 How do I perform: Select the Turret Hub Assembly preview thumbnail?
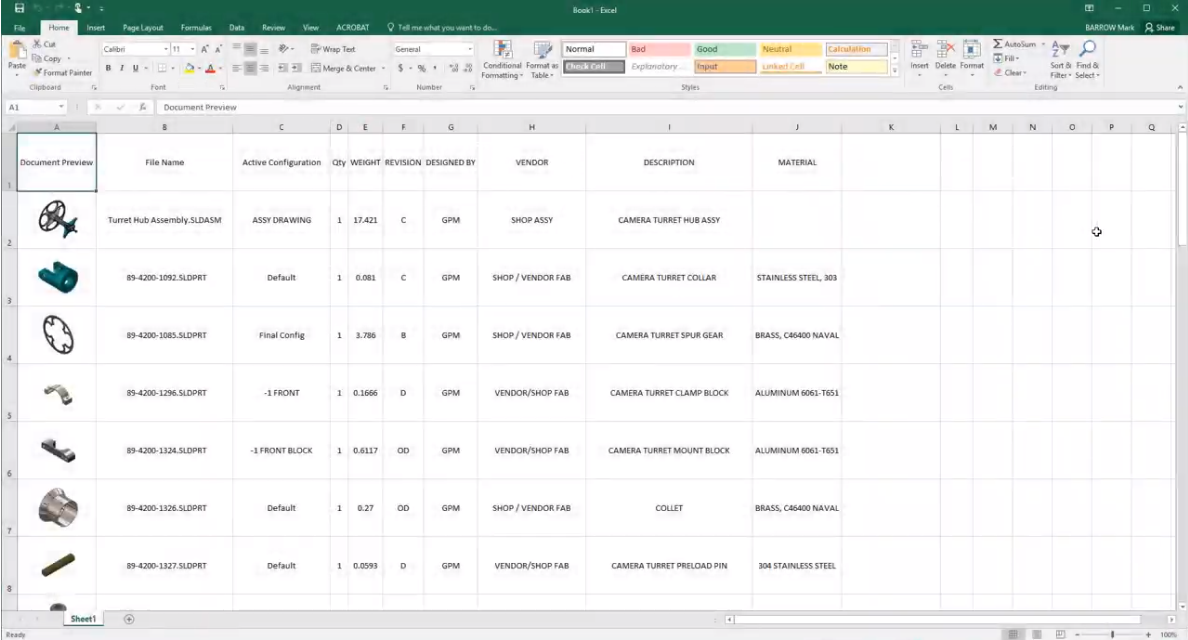click(58, 220)
